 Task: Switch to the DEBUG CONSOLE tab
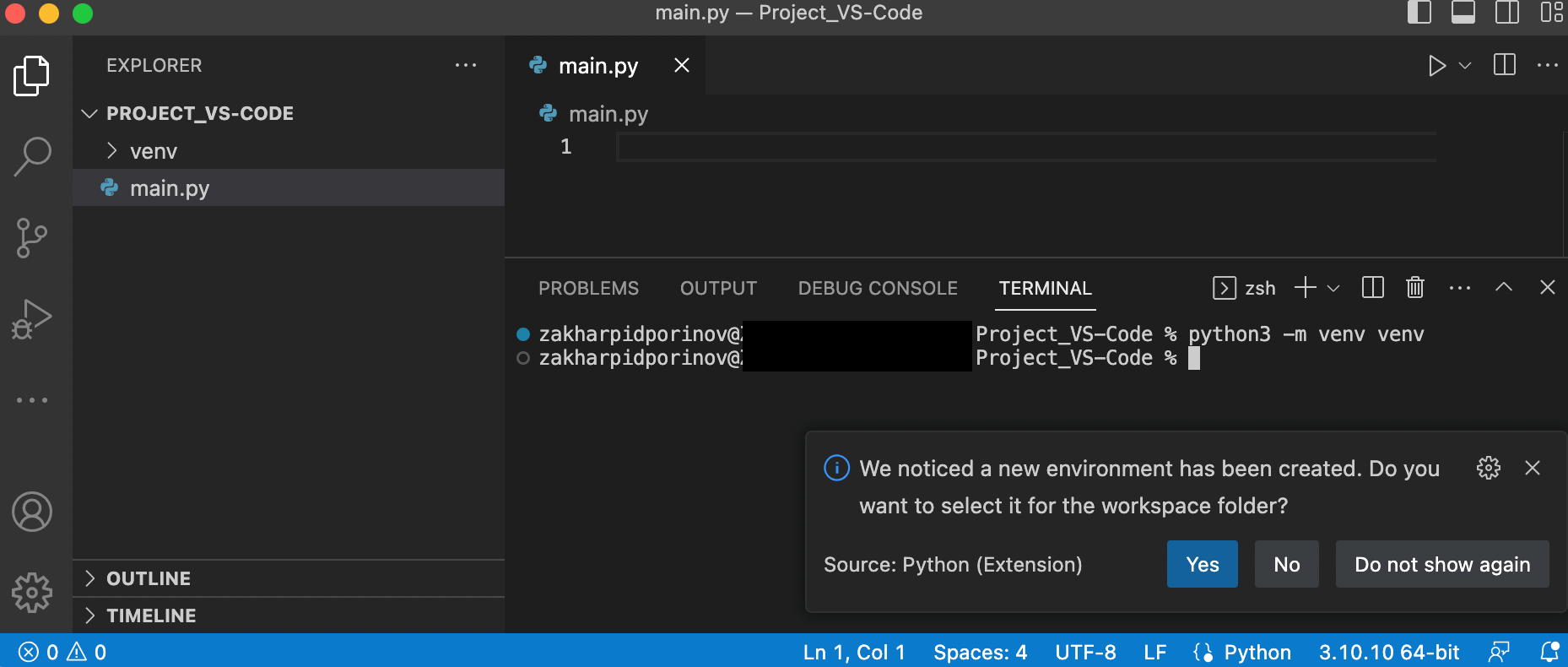(878, 288)
